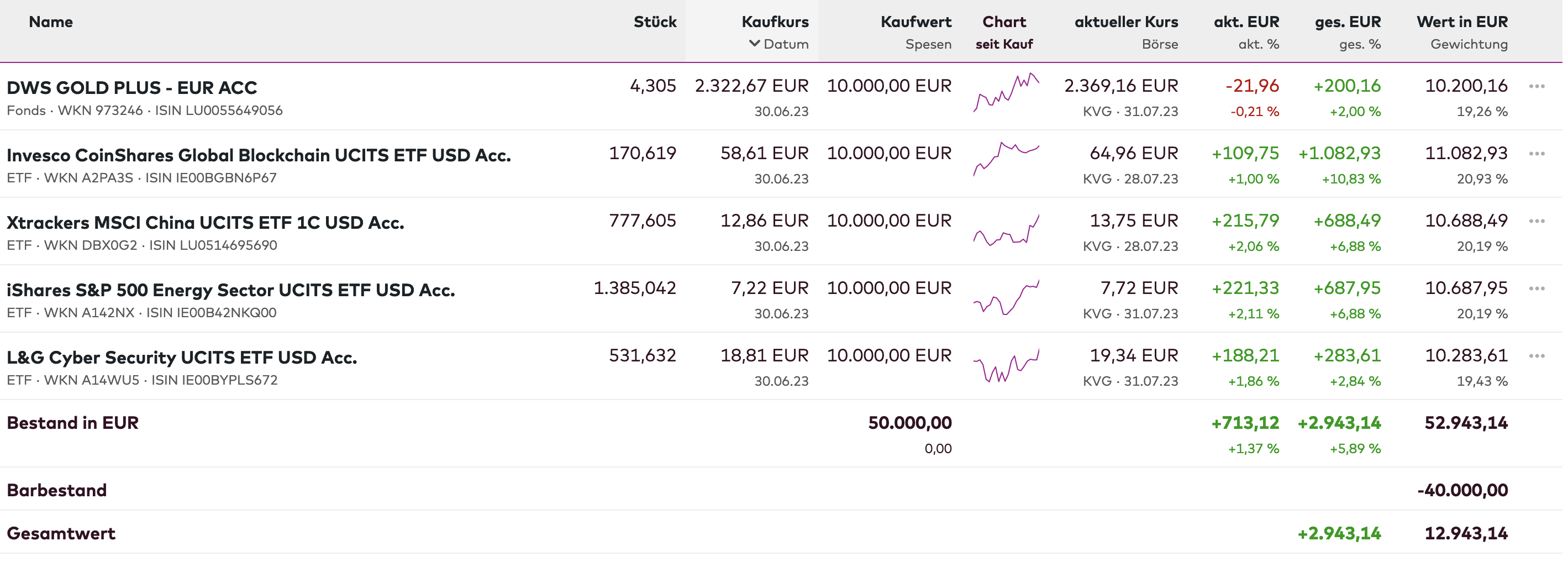Open options menu for DWS GOLD PLUS row
The image size is (1568, 567).
pyautogui.click(x=1537, y=86)
